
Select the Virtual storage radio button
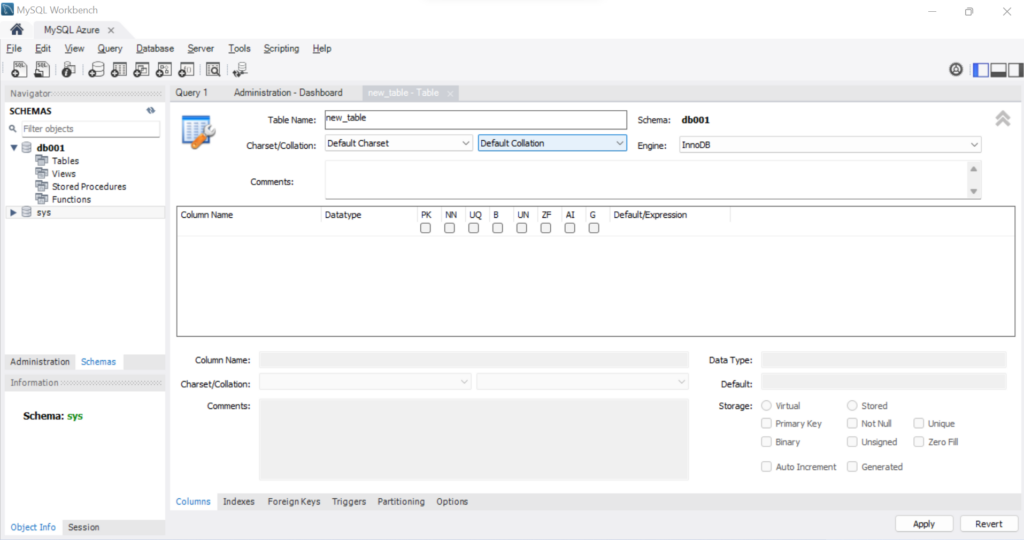coord(767,405)
